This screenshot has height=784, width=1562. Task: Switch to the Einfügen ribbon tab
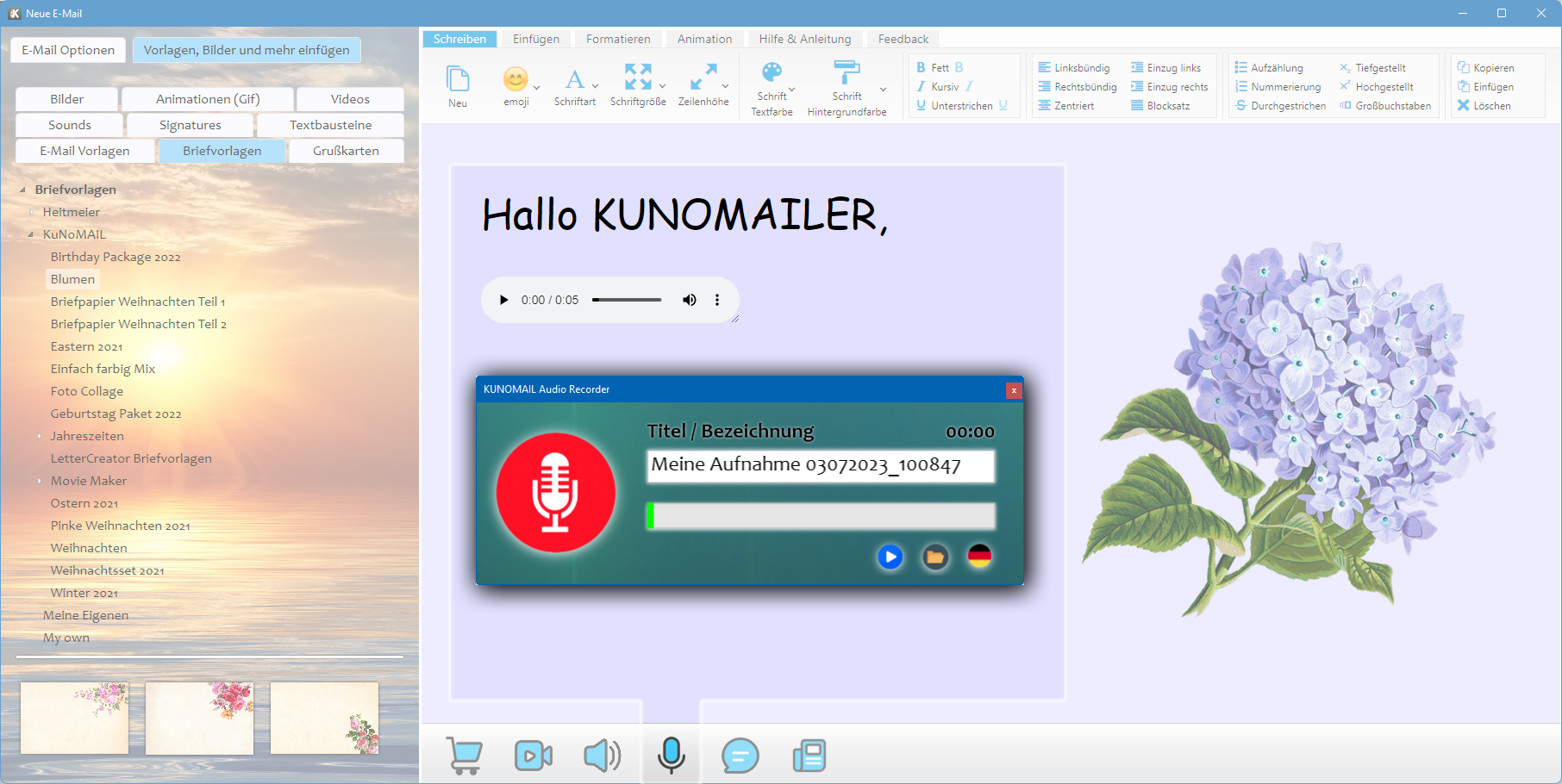click(536, 39)
